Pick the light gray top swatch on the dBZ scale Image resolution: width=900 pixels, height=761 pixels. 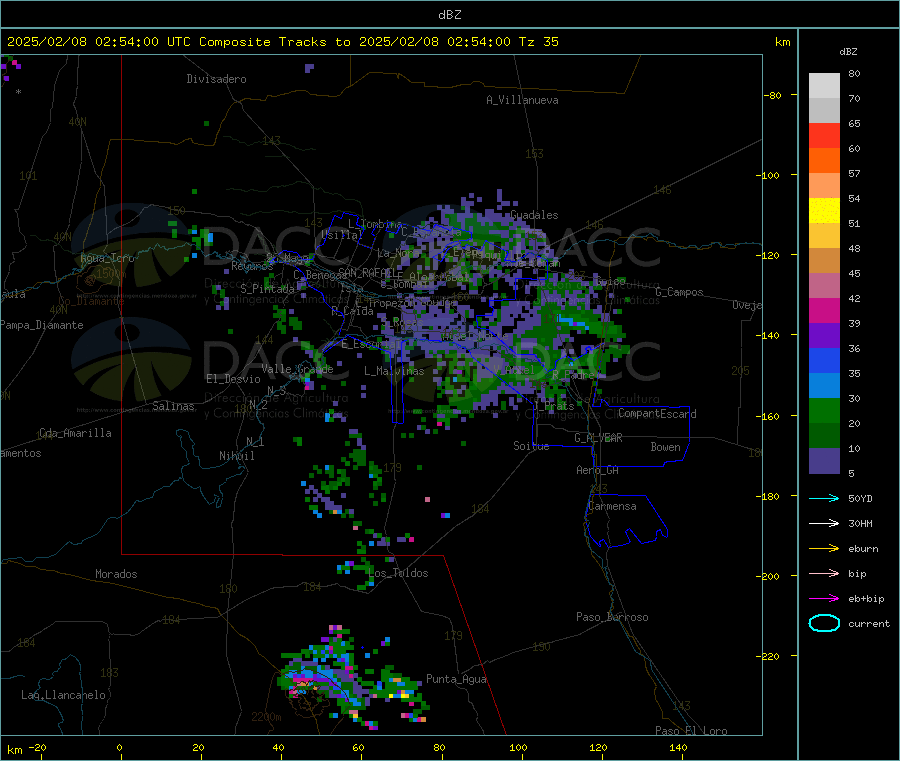[824, 86]
